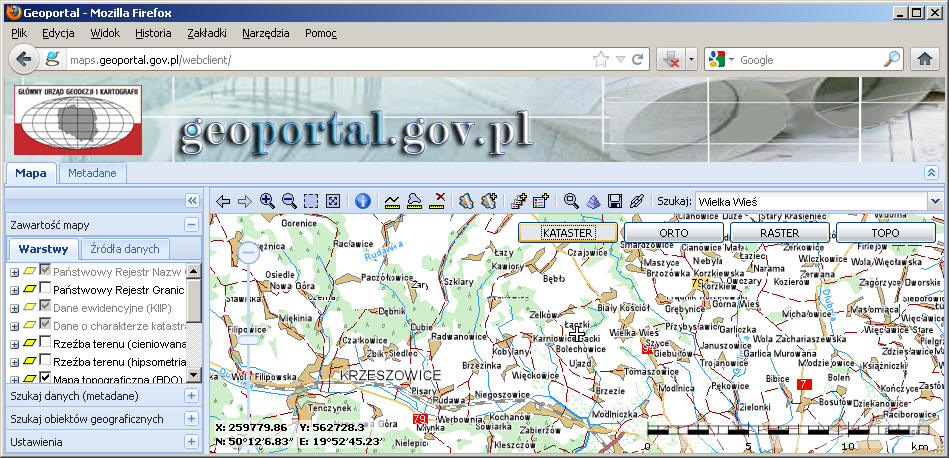Open Szukaj combo box dropdown arrow
The image size is (949, 458).
pyautogui.click(x=935, y=201)
